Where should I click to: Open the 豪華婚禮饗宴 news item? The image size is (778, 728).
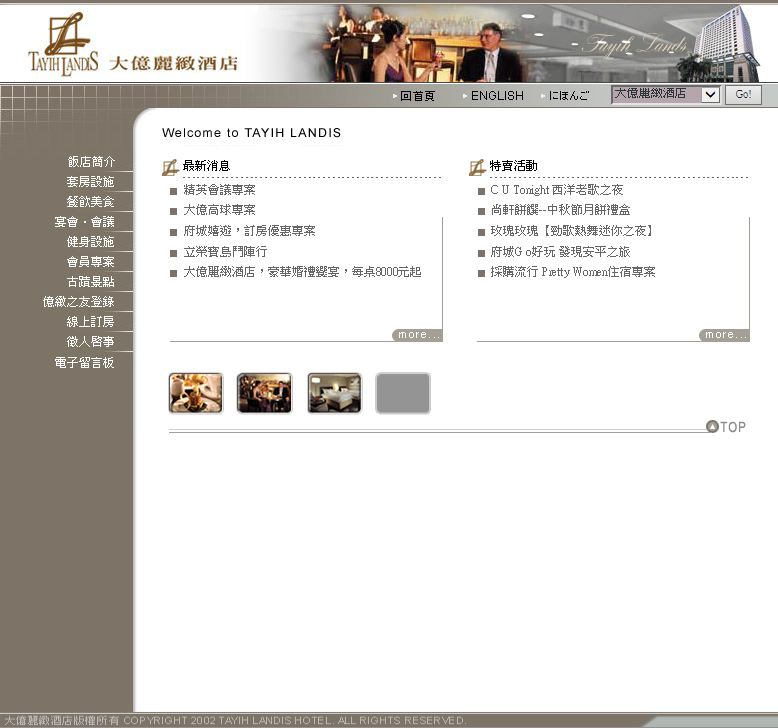(302, 272)
